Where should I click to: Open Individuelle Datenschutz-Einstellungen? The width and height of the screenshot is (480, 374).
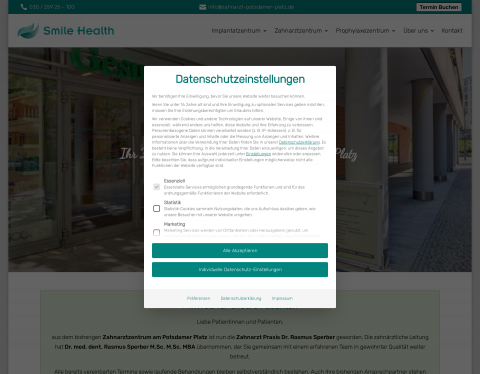[240, 269]
